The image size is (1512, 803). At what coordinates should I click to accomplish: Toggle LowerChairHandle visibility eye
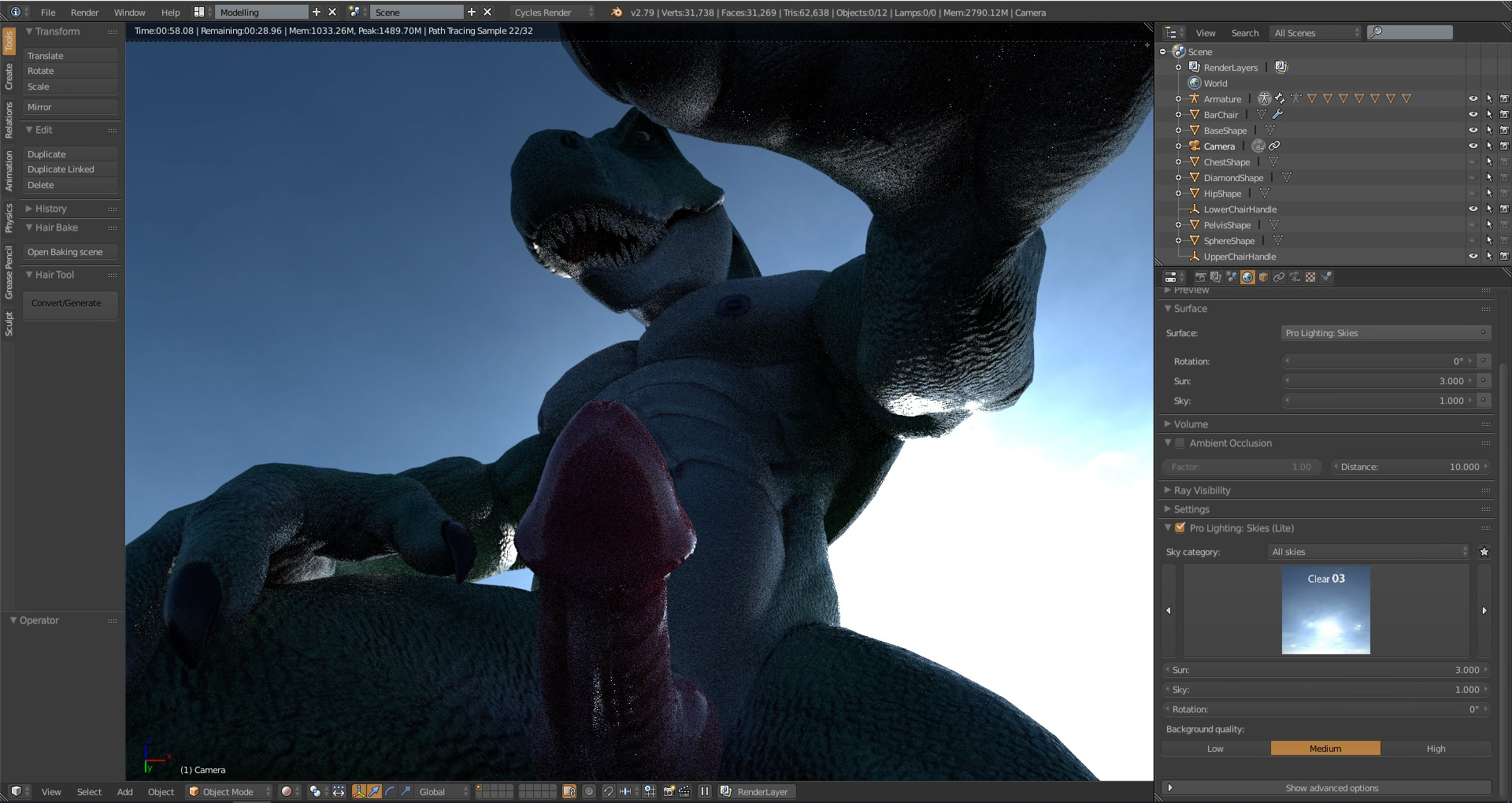[1473, 209]
